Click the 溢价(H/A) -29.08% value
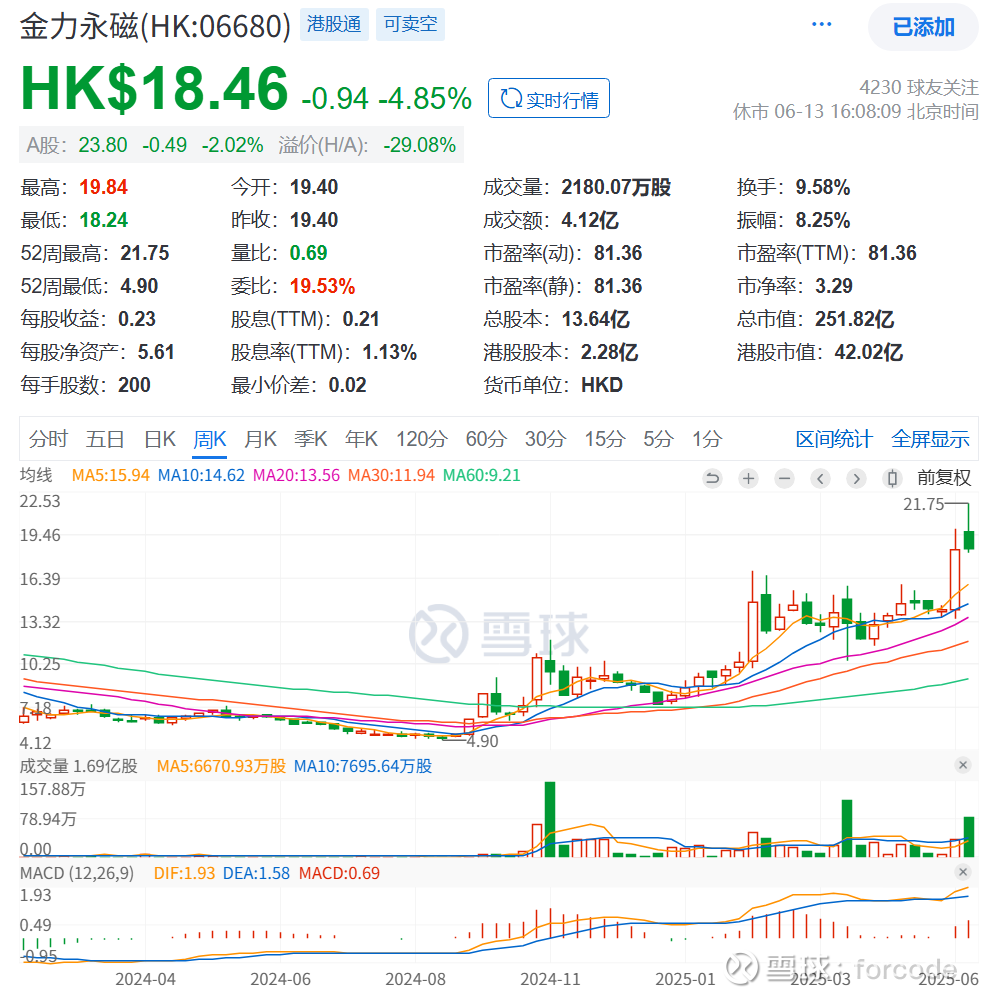The width and height of the screenshot is (986, 999). pyautogui.click(x=419, y=145)
